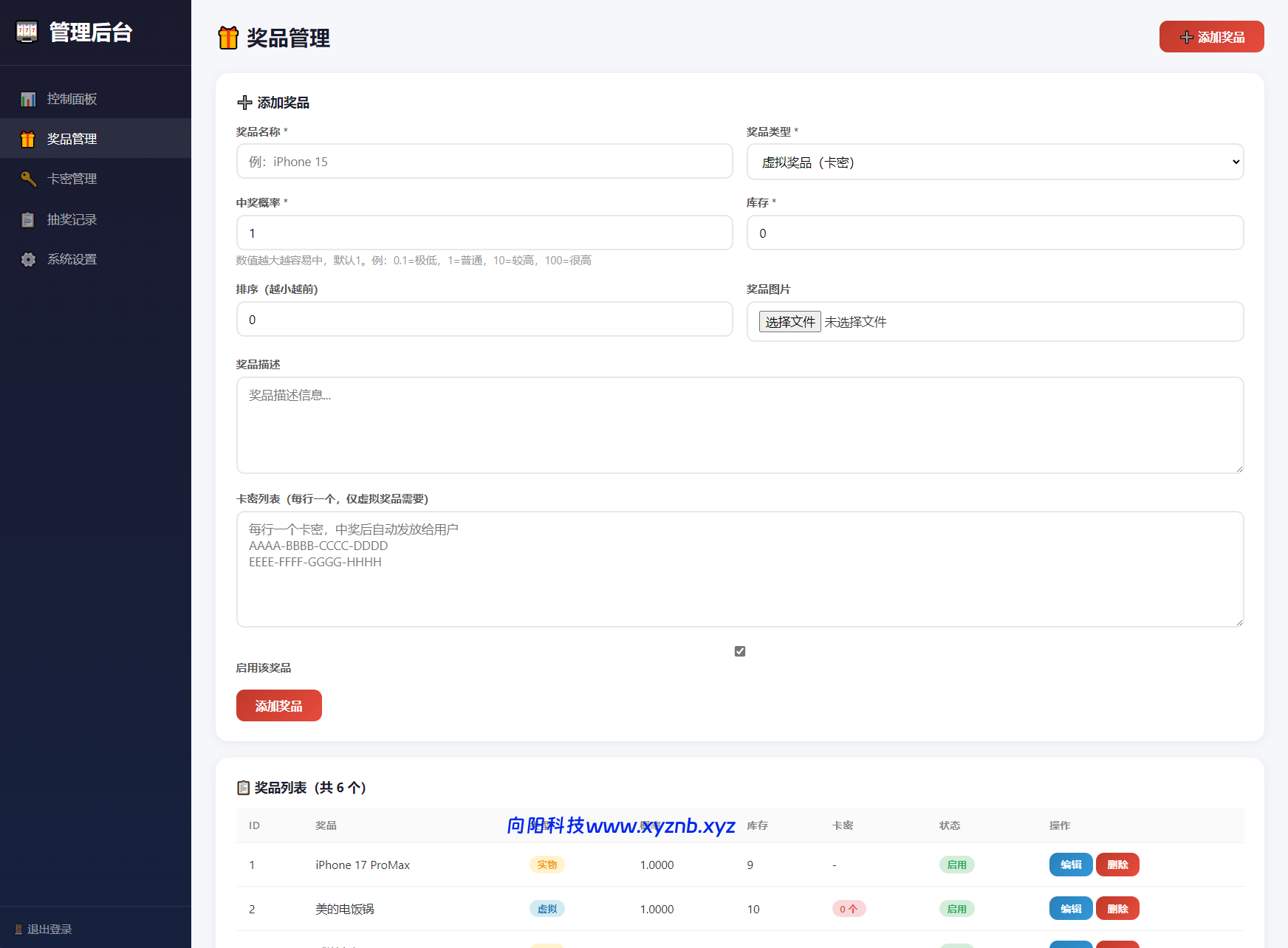1288x948 pixels.
Task: Open the 卡密管理 menu item in sidebar
Action: tap(71, 179)
